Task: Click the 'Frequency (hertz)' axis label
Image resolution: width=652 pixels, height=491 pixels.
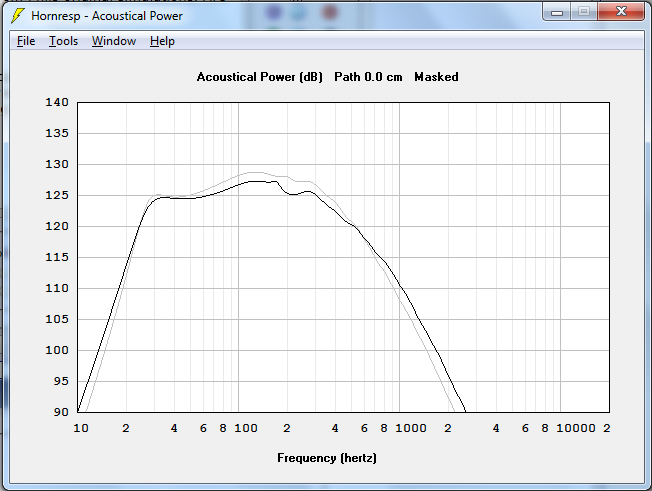Action: 327,458
